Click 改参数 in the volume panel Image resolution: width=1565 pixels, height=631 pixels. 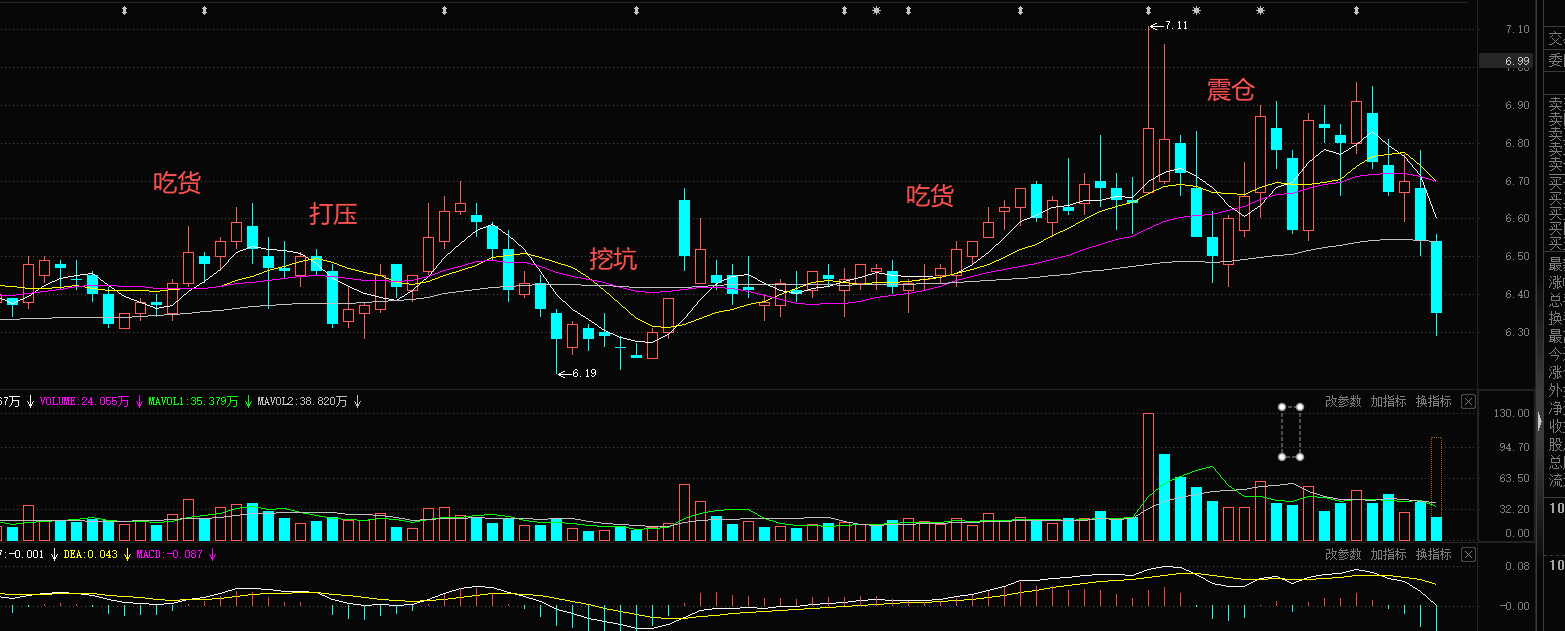[1343, 401]
